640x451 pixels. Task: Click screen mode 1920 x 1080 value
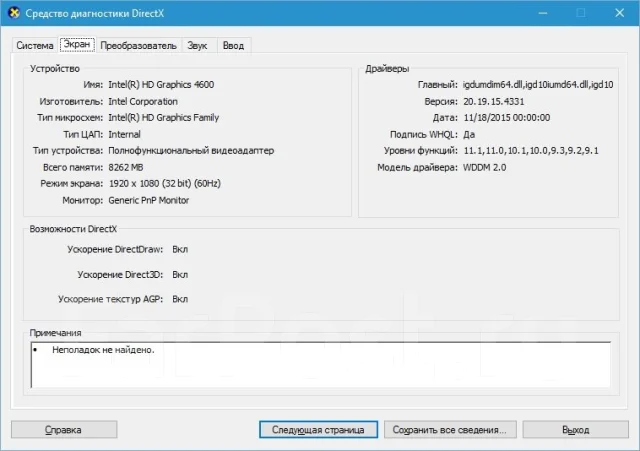pos(165,184)
